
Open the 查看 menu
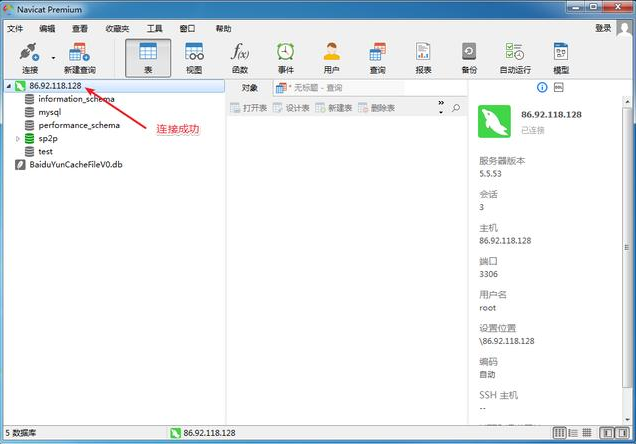click(80, 28)
